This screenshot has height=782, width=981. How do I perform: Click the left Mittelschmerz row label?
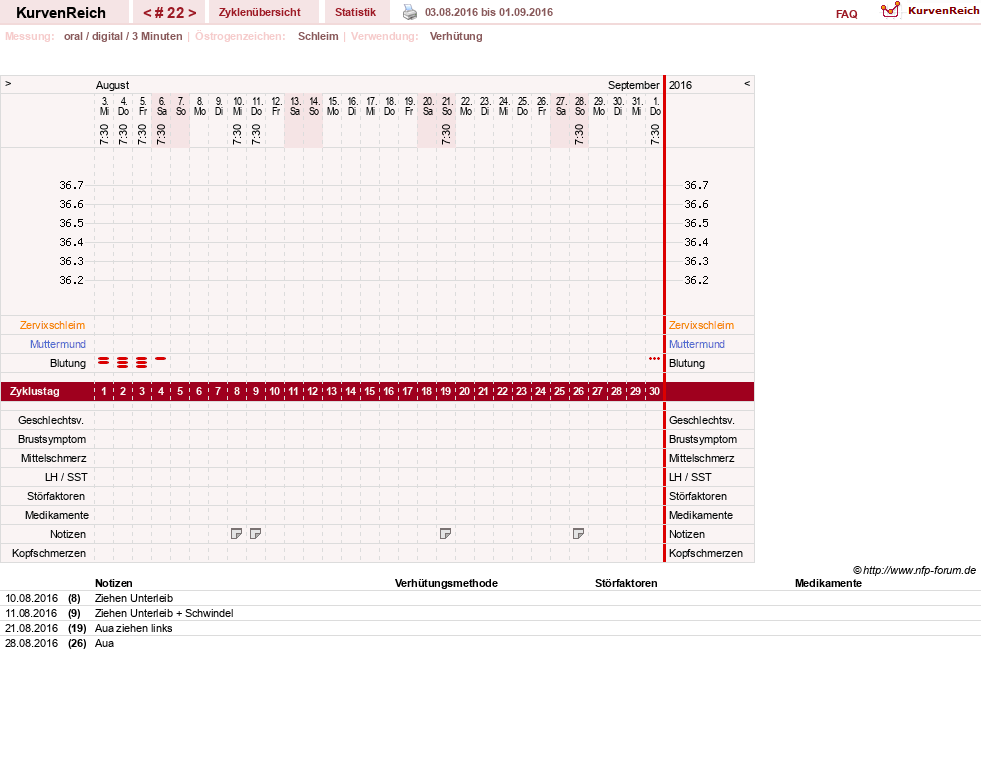(54, 458)
